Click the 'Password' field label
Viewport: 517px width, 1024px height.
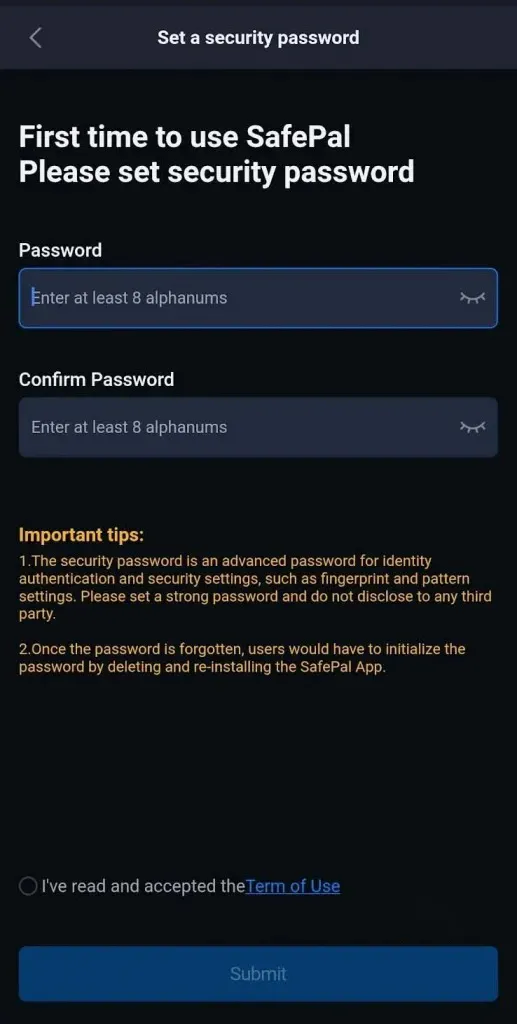coord(60,250)
